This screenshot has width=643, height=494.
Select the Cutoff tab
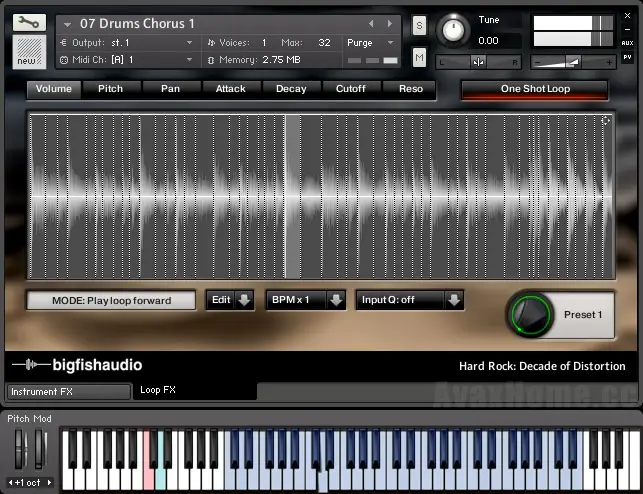(x=351, y=89)
